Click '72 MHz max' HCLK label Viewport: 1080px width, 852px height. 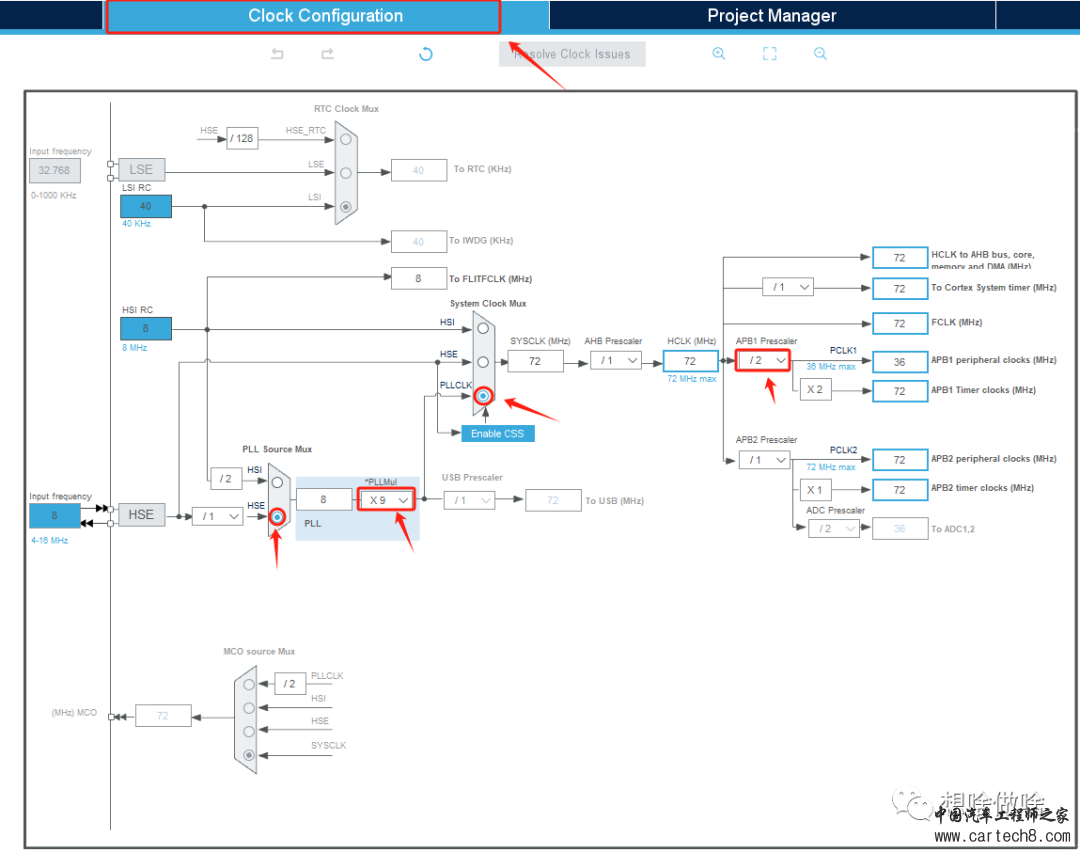click(692, 379)
